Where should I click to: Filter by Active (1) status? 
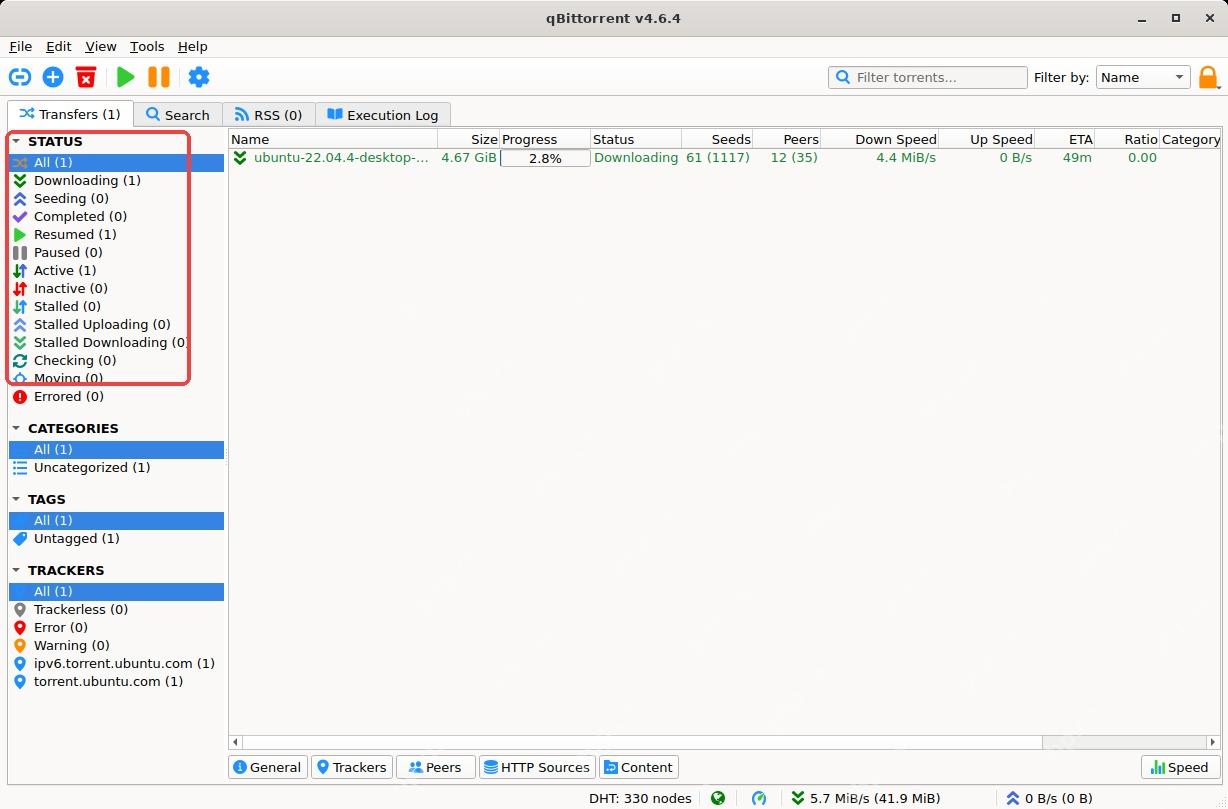point(65,270)
